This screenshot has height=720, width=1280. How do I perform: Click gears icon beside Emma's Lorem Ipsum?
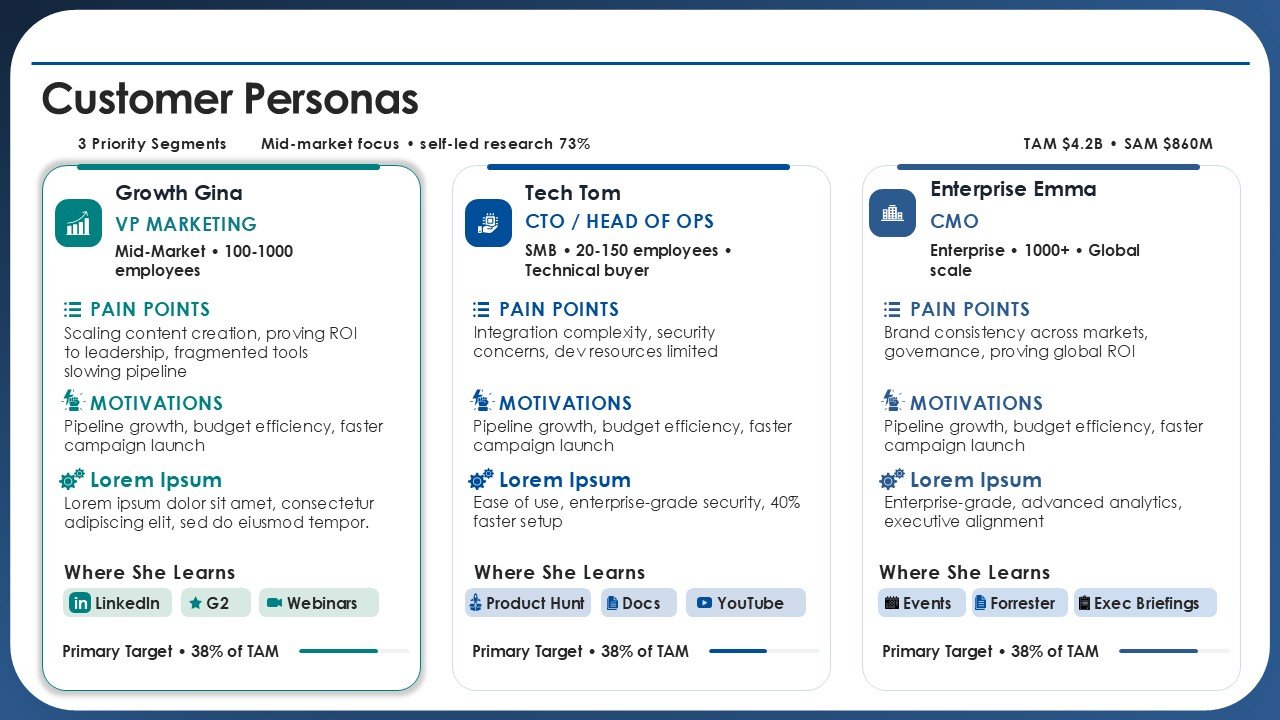click(892, 479)
